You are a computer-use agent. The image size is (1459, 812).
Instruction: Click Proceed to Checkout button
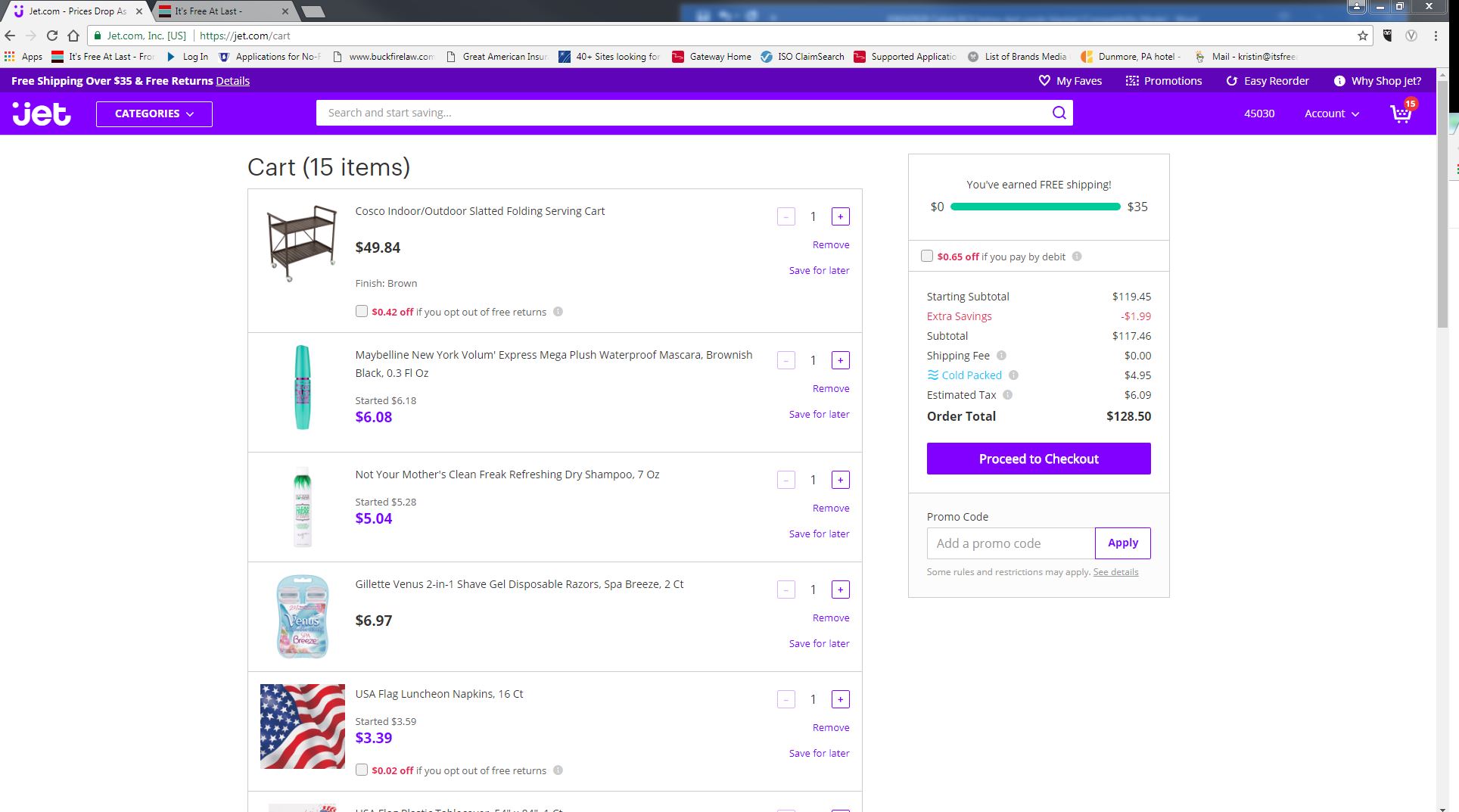pyautogui.click(x=1039, y=459)
